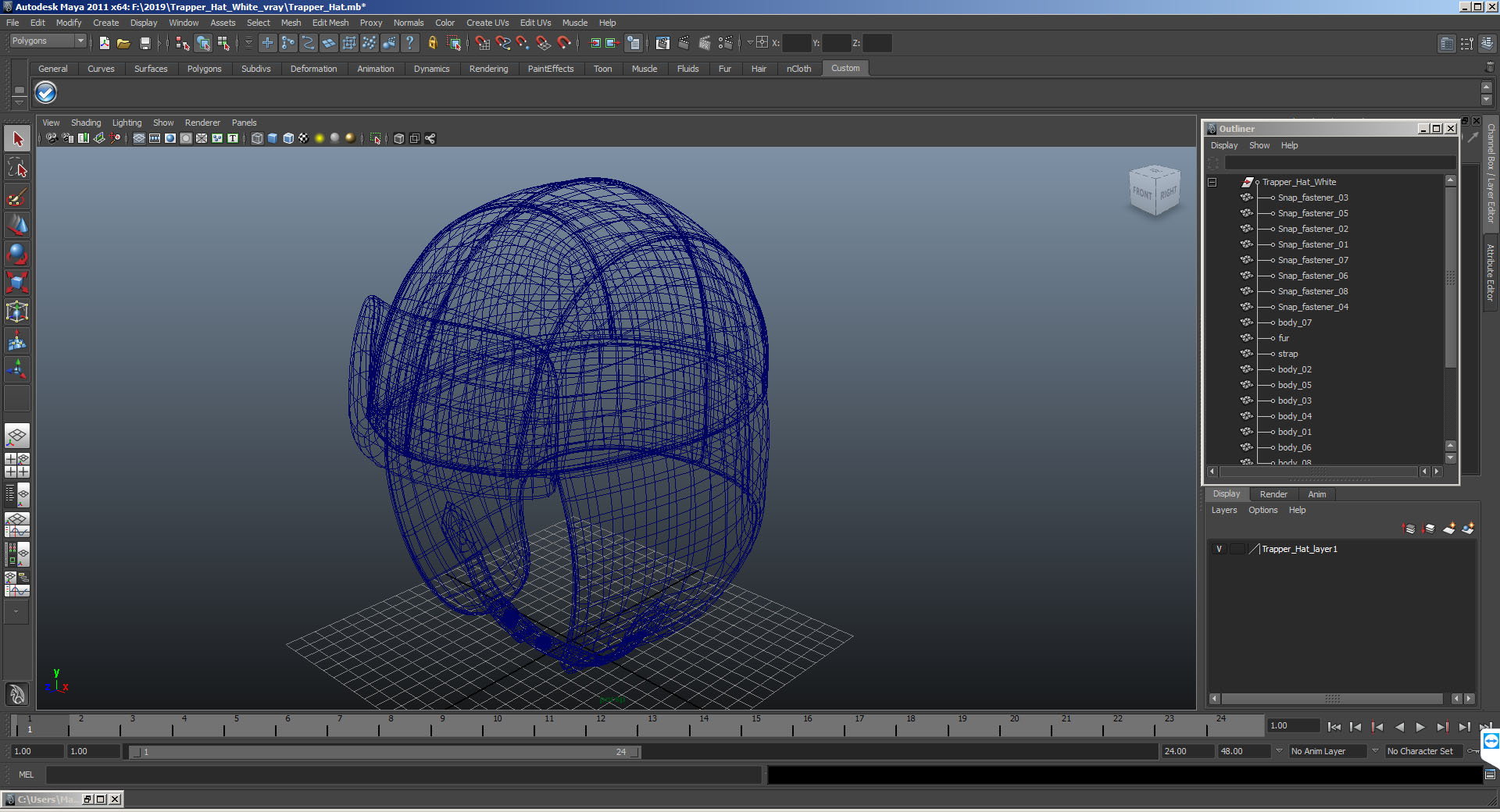
Task: Play animation backwards
Action: tap(1399, 727)
